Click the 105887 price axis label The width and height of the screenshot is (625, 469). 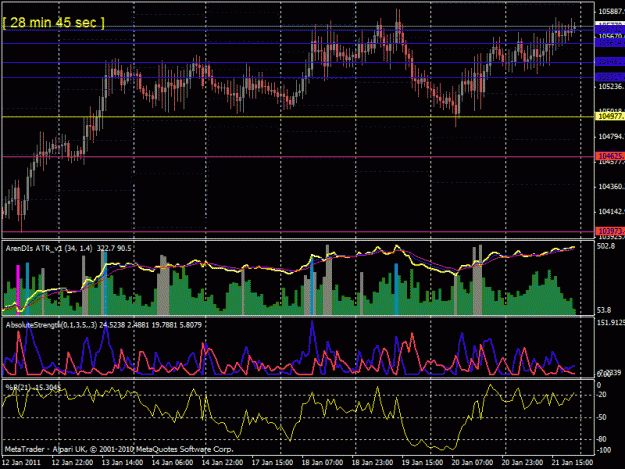click(x=611, y=12)
